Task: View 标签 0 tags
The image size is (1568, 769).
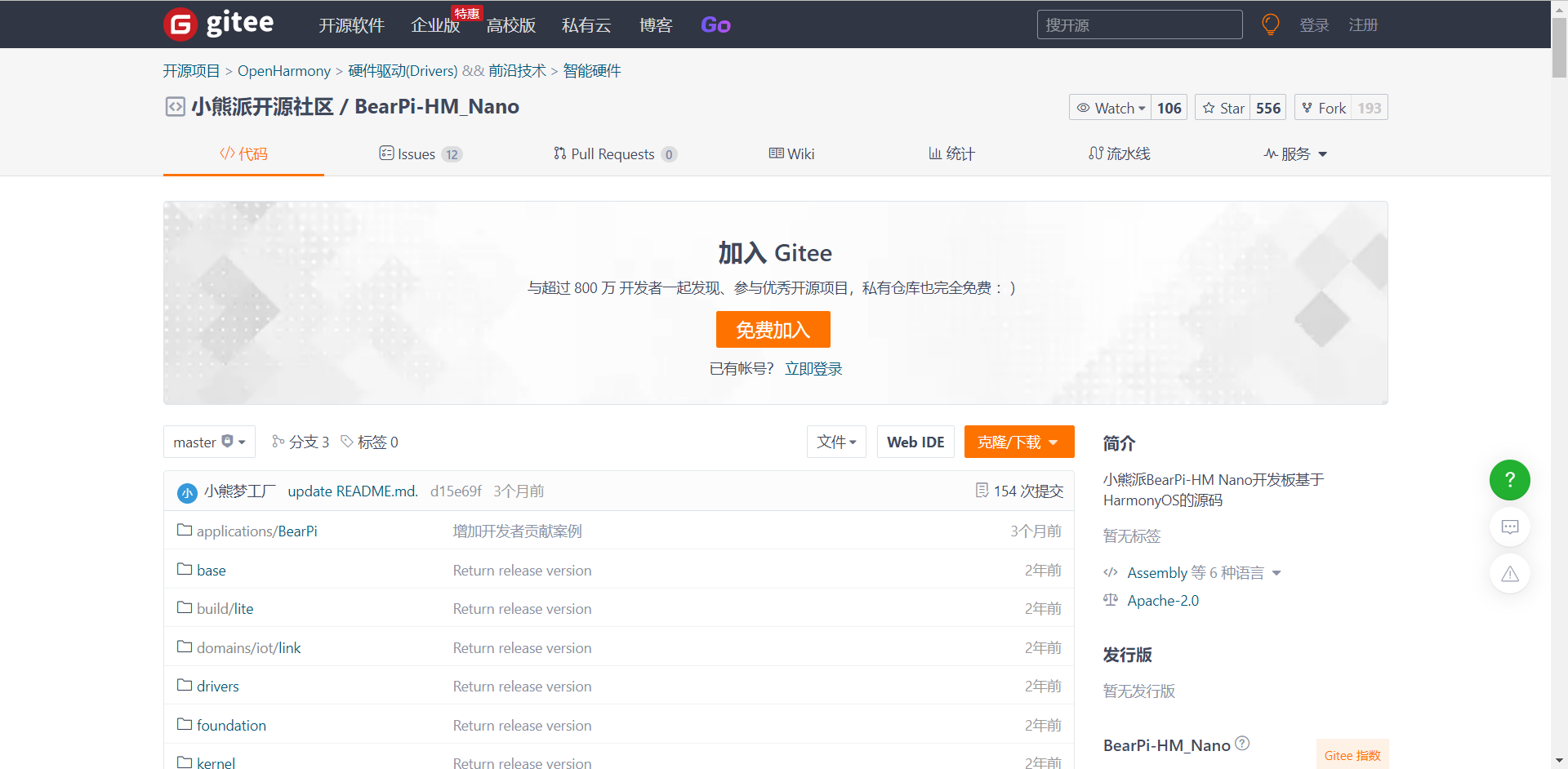Action: pyautogui.click(x=369, y=442)
